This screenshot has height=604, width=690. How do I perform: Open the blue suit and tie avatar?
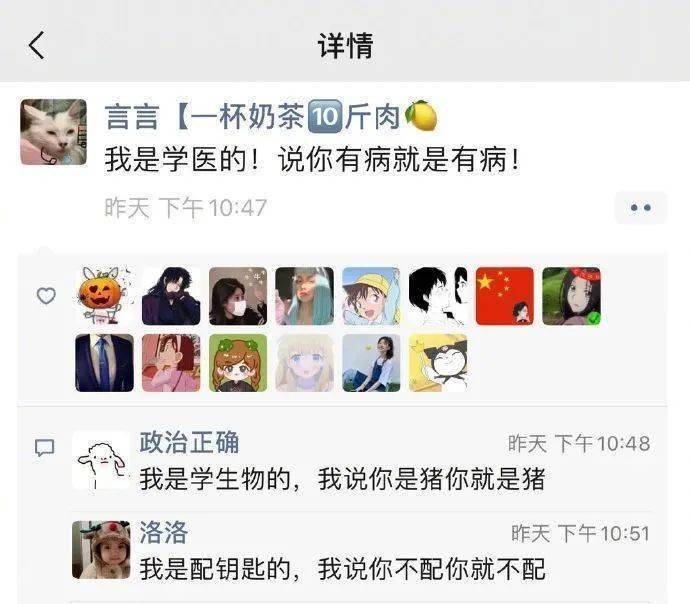[x=104, y=362]
